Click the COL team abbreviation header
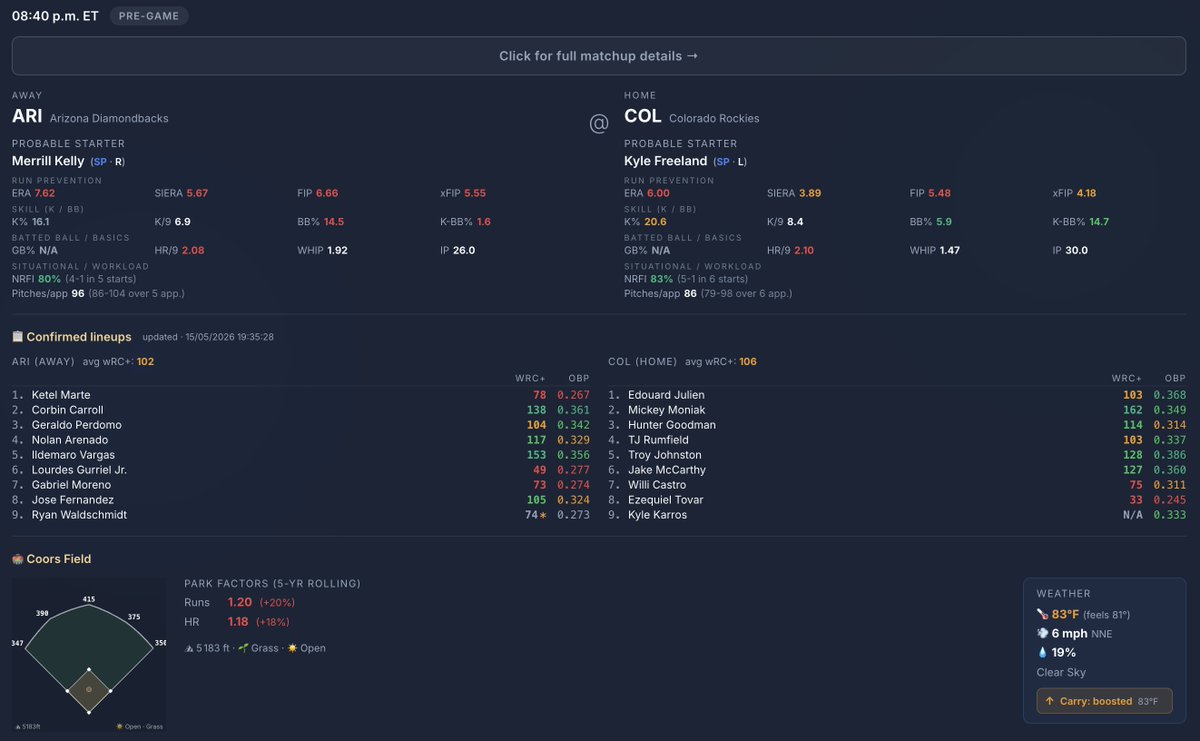Viewport: 1200px width, 741px height. (x=643, y=116)
